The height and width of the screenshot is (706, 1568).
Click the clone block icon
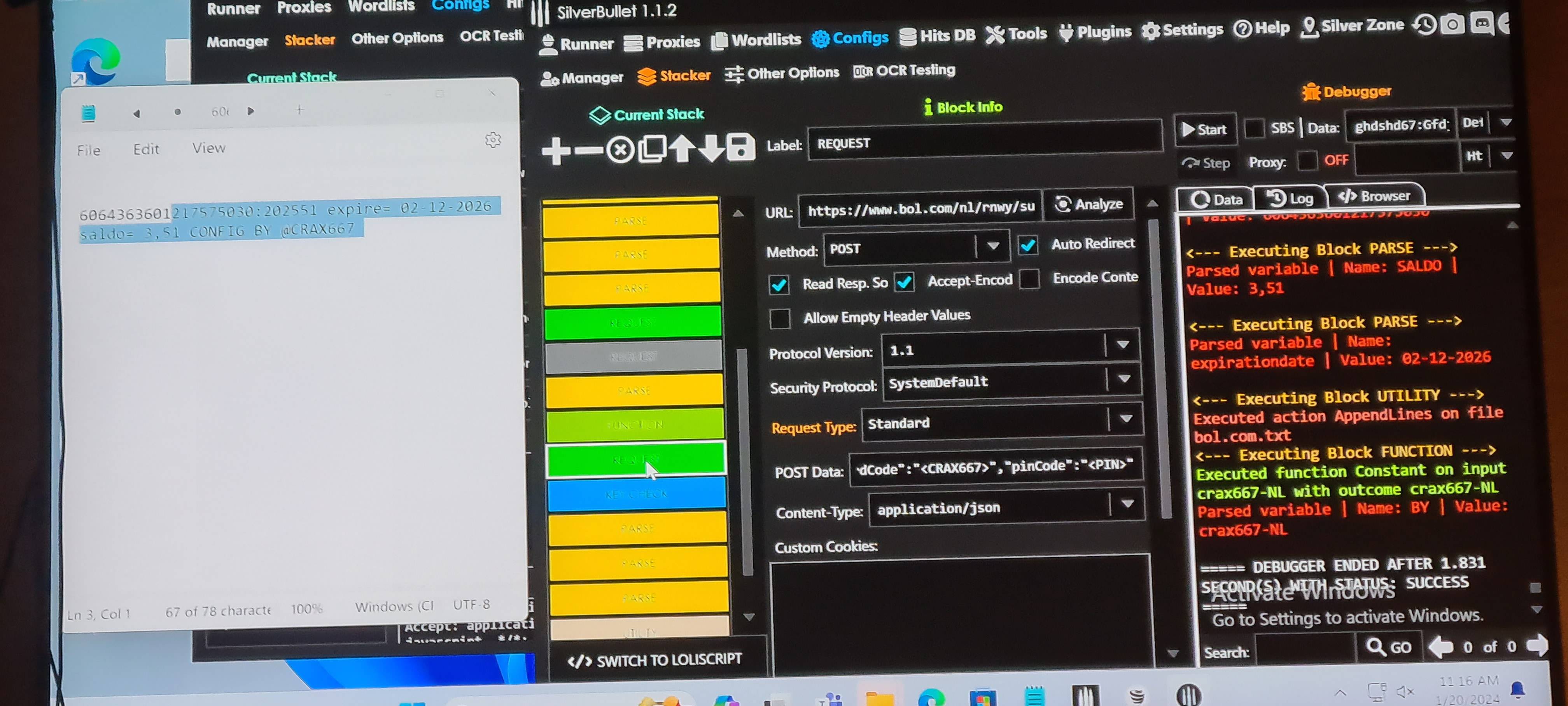coord(652,149)
